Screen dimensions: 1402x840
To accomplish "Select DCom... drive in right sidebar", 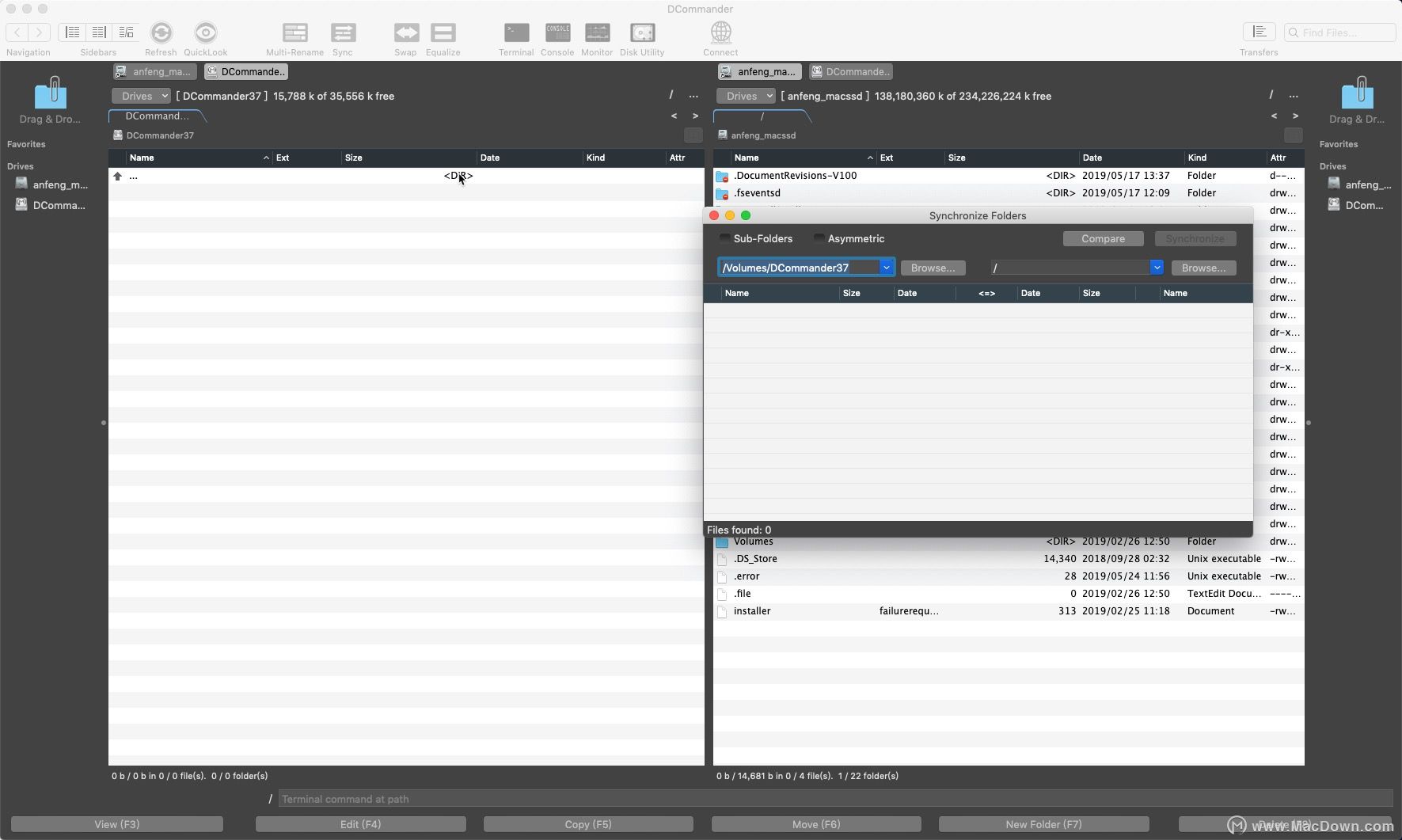I will click(1356, 205).
